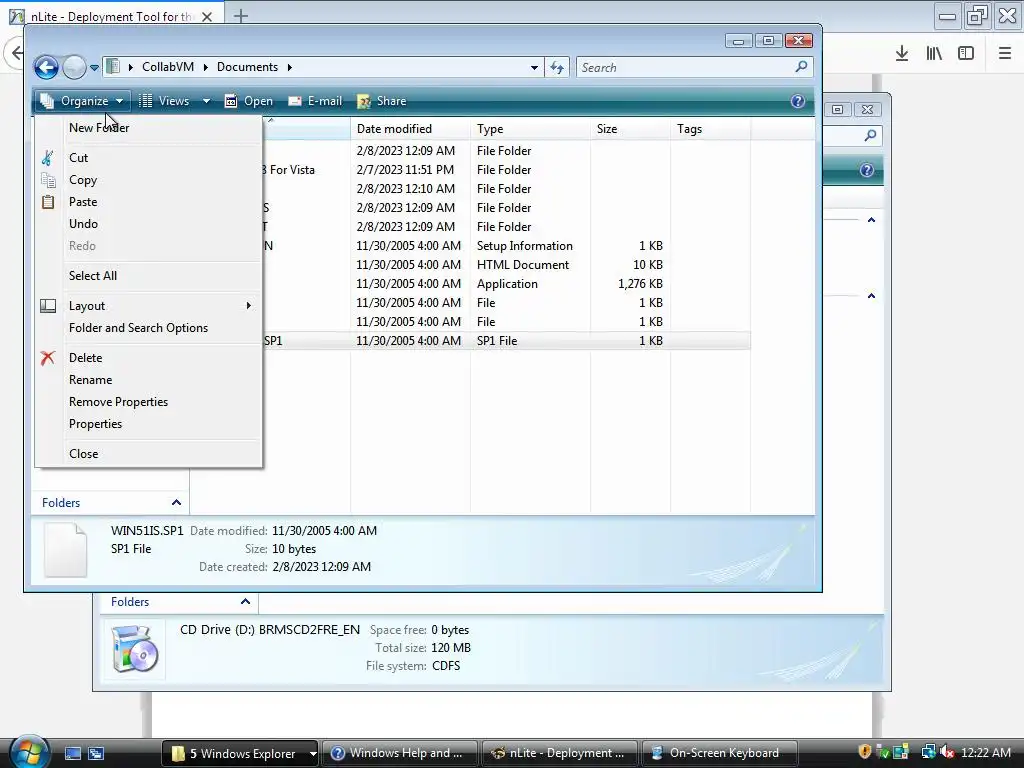Screen dimensions: 1024x768
Task: Open the address bar history dropdown
Action: [x=534, y=67]
